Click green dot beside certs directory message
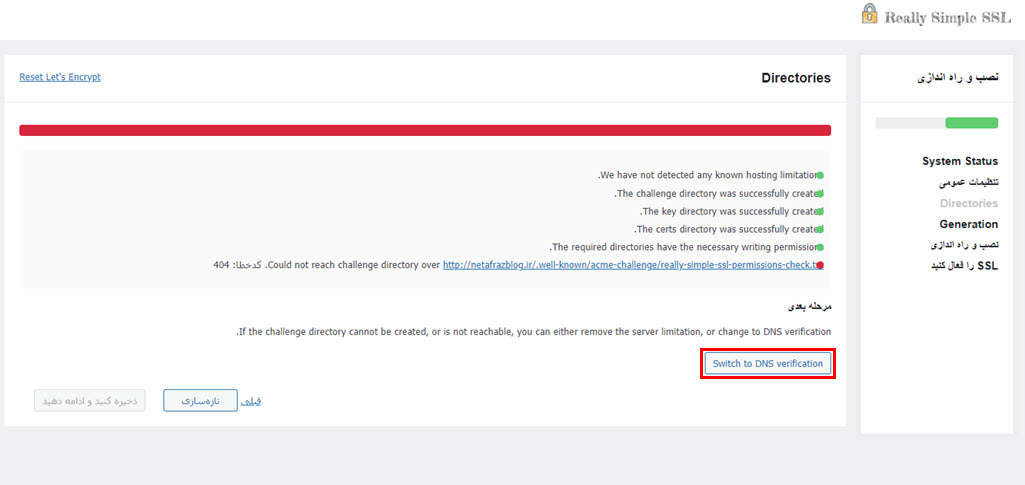 [x=820, y=229]
